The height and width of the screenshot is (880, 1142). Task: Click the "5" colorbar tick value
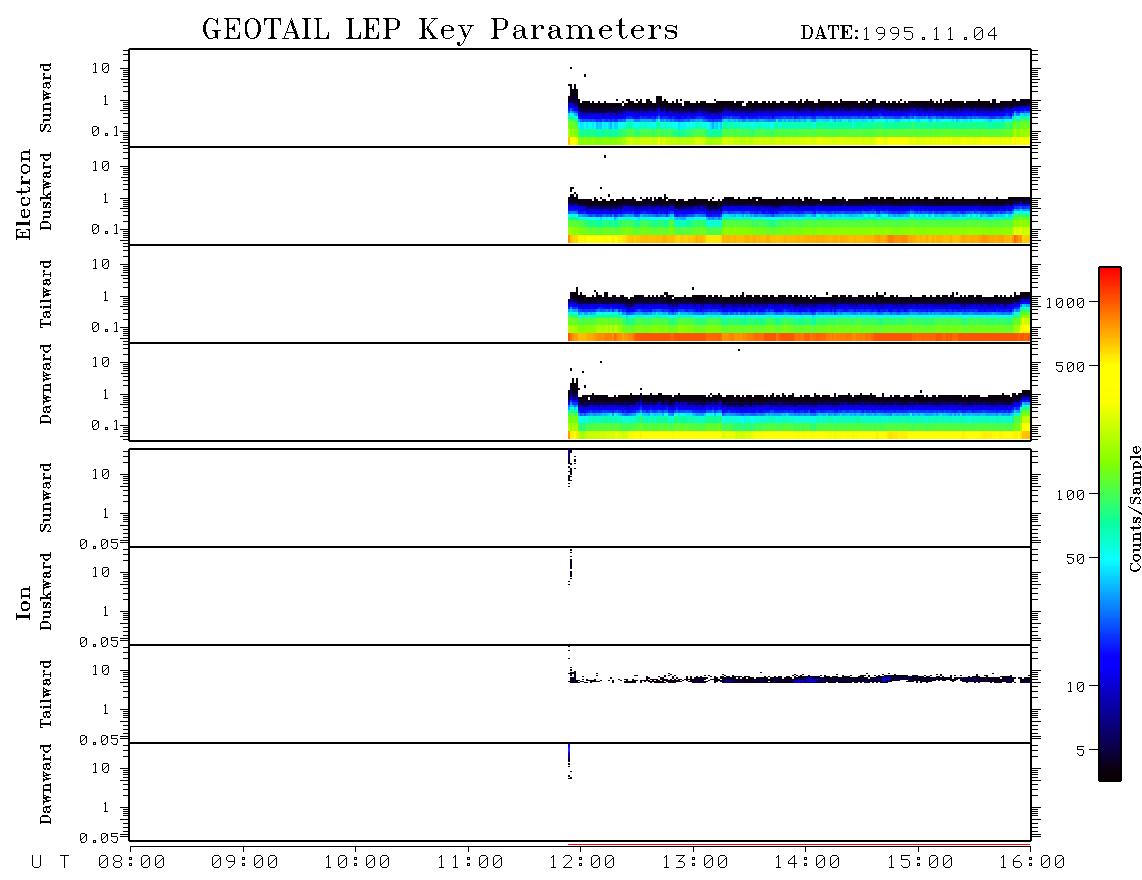[x=1080, y=751]
